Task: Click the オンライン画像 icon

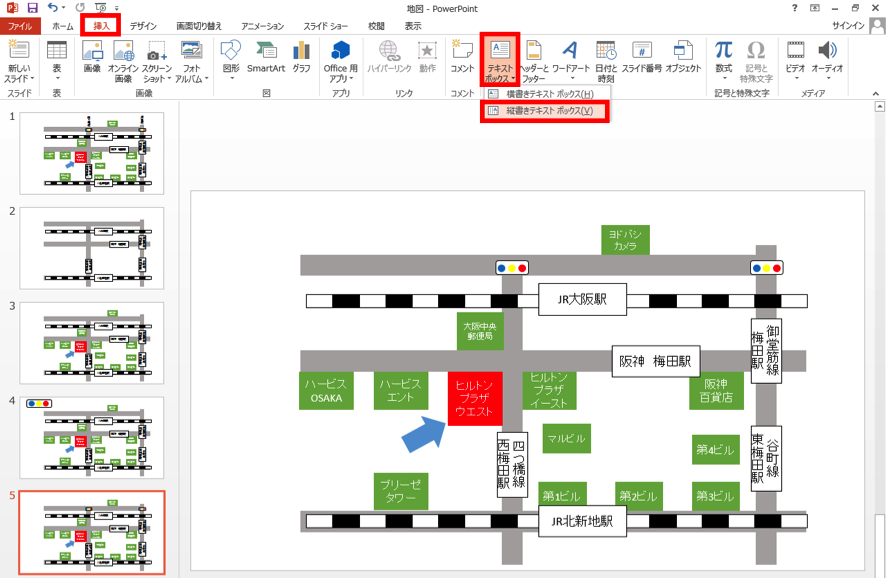Action: (123, 51)
